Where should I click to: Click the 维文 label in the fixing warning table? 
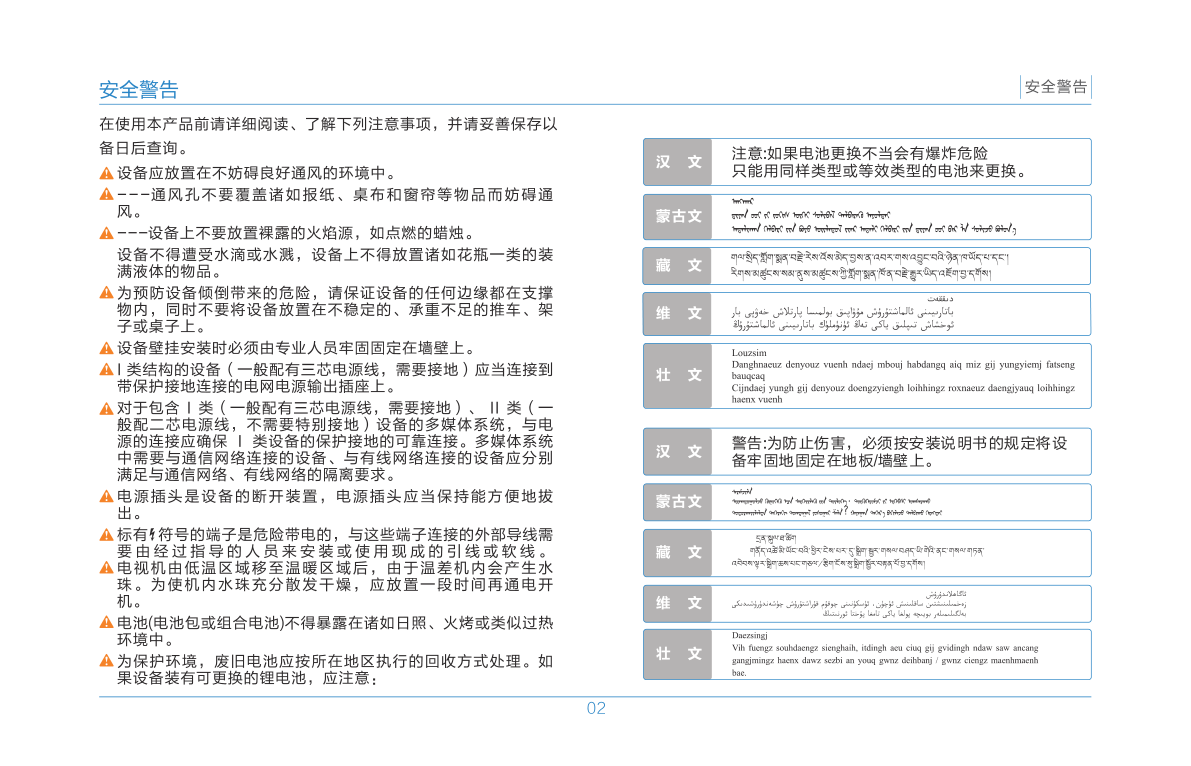tap(678, 603)
